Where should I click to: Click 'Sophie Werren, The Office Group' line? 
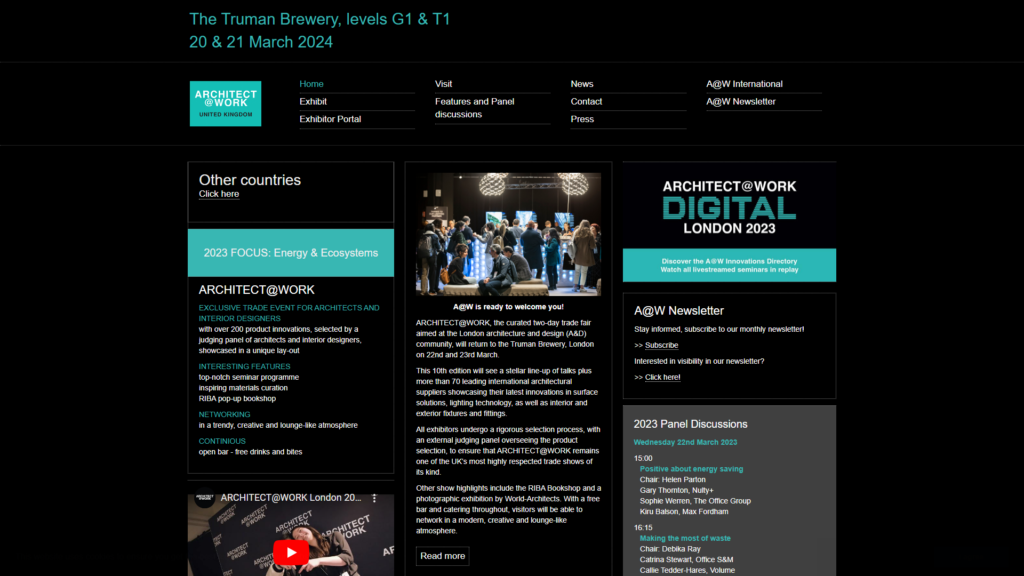695,501
